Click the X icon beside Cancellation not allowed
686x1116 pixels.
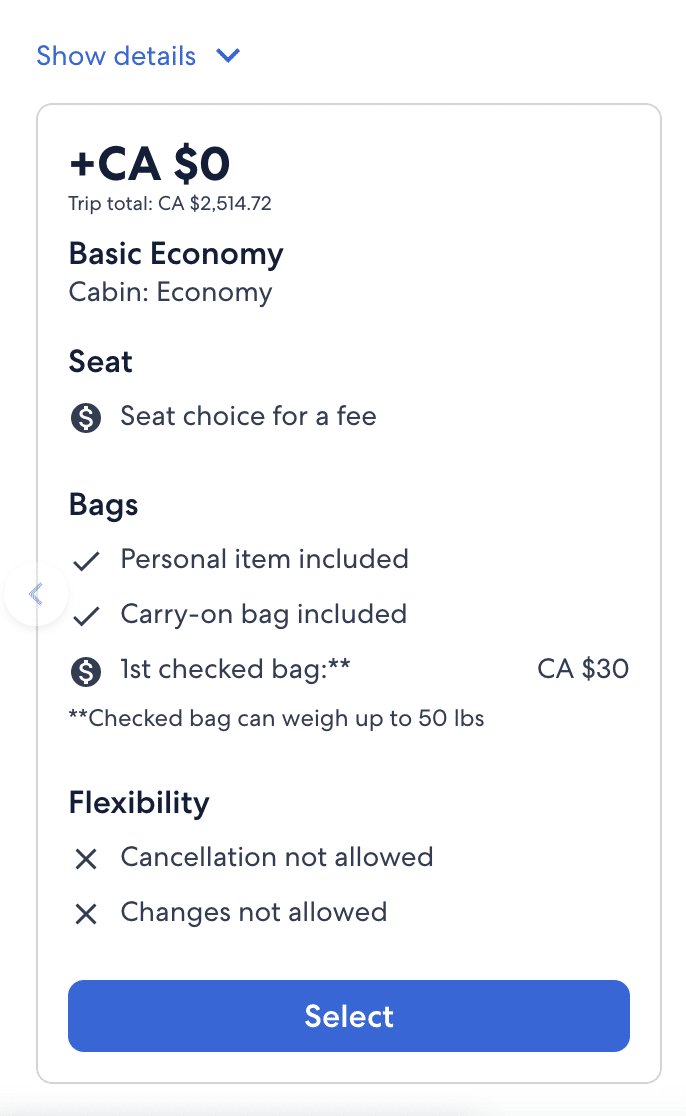coord(86,859)
